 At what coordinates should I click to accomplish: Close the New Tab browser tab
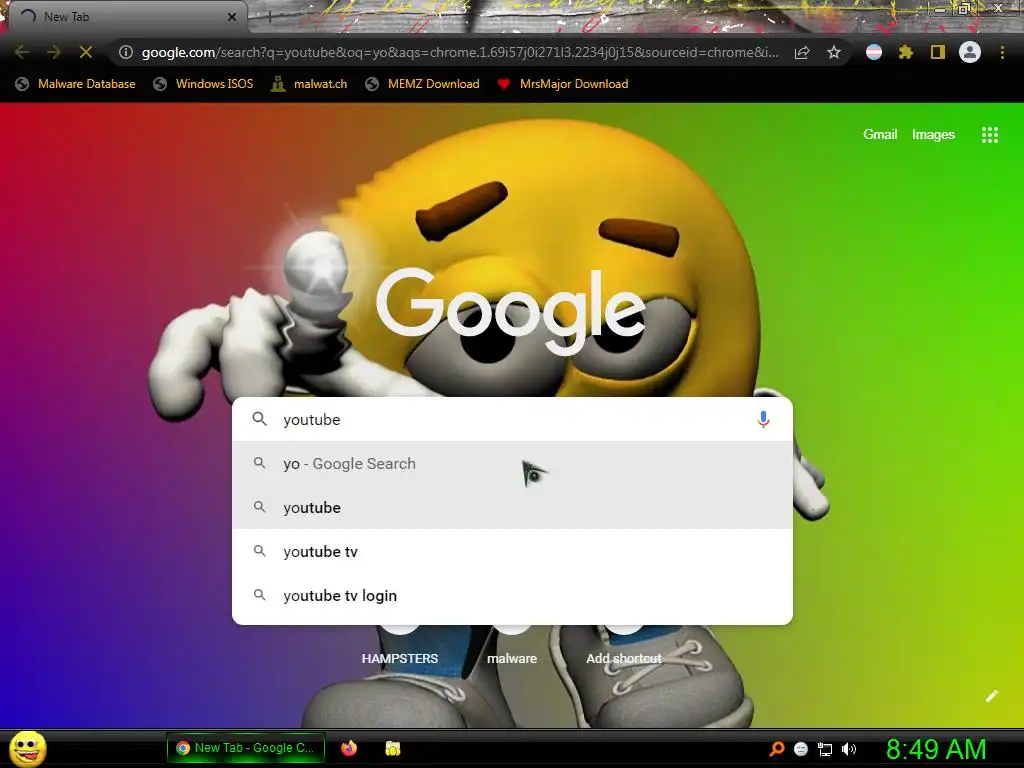click(232, 17)
